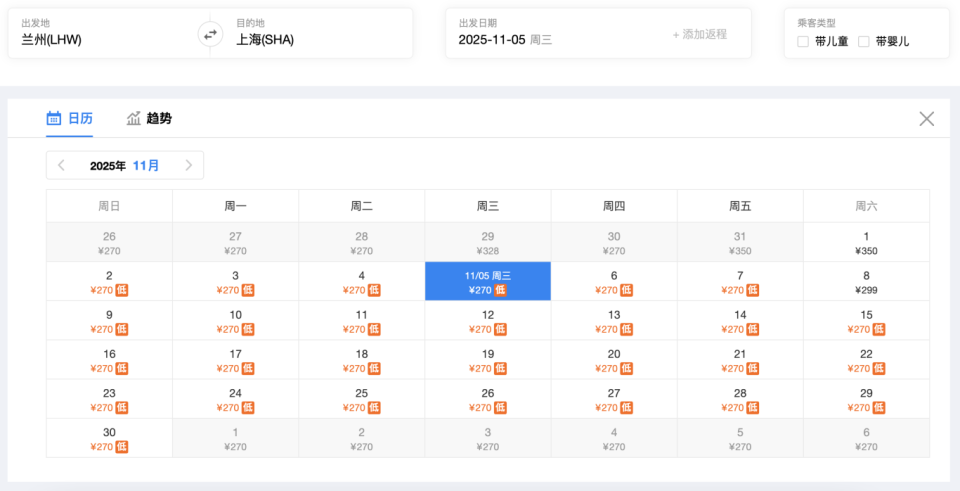The image size is (960, 491).
Task: Go to previous month
Action: point(62,166)
